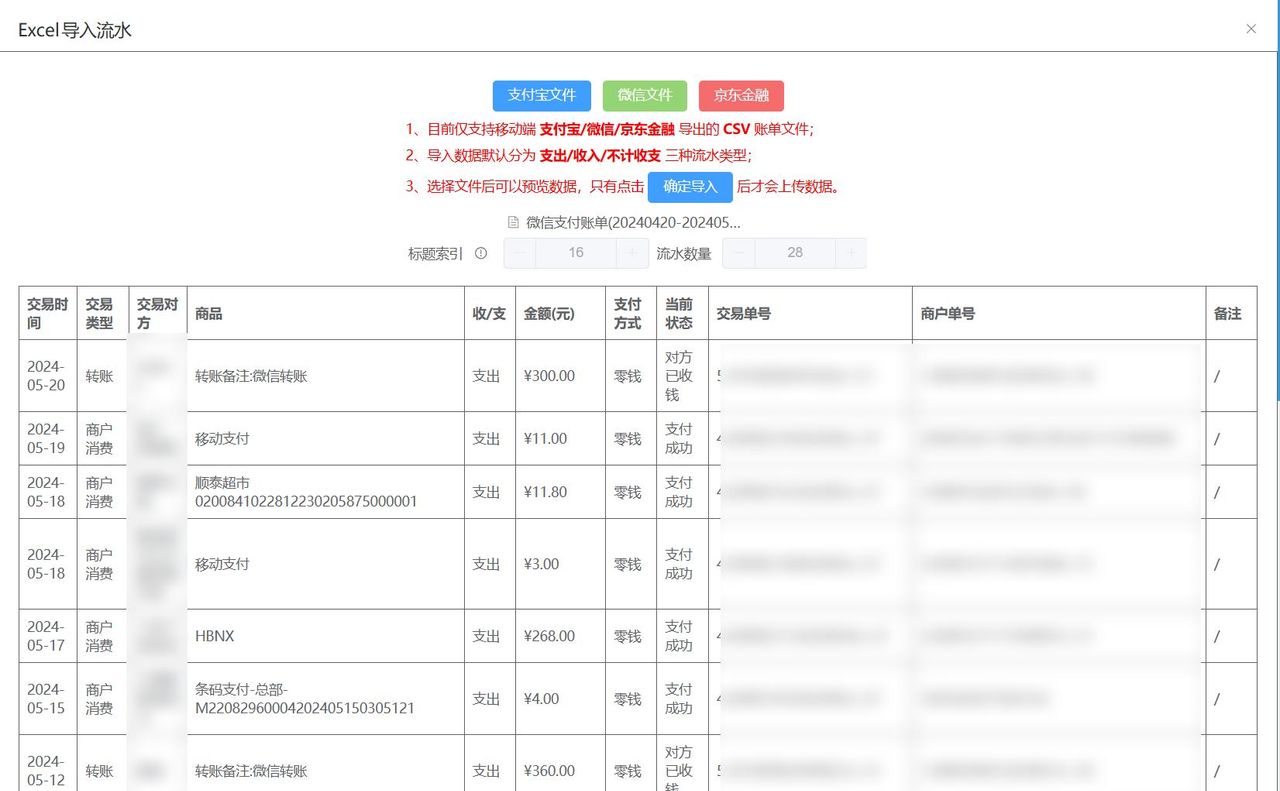The image size is (1280, 791).
Task: Click the 交易单号 column header
Action: [x=810, y=313]
